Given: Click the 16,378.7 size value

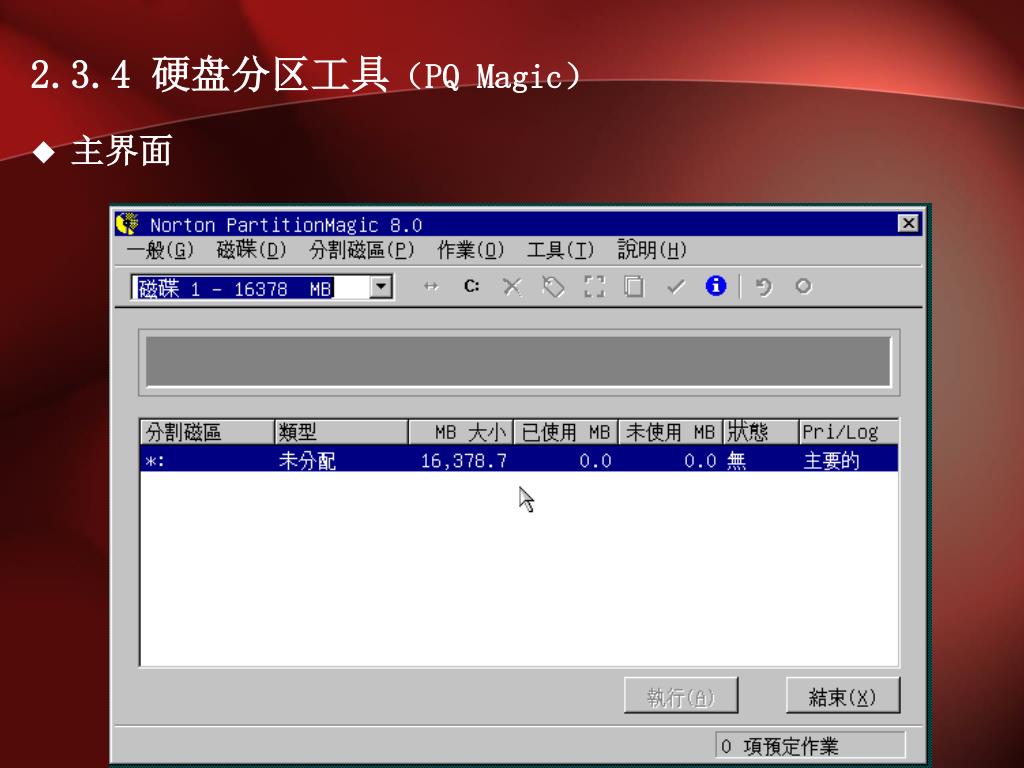Looking at the screenshot, I should point(464,461).
